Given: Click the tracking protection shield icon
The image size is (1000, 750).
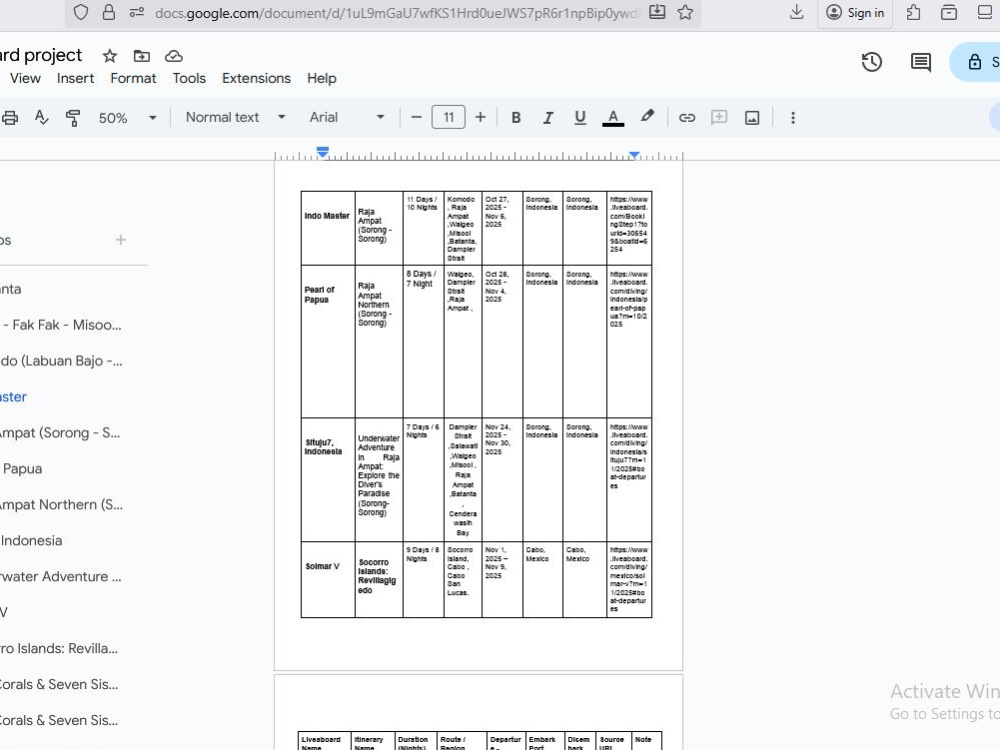Looking at the screenshot, I should click(80, 12).
